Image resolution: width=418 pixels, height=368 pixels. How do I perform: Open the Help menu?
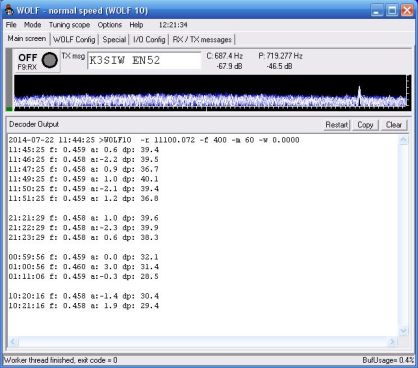pyautogui.click(x=136, y=25)
